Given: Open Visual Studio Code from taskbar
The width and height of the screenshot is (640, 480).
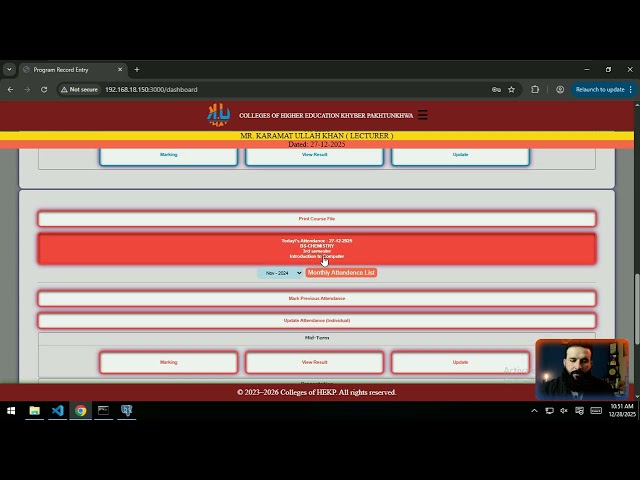Looking at the screenshot, I should coord(58,411).
